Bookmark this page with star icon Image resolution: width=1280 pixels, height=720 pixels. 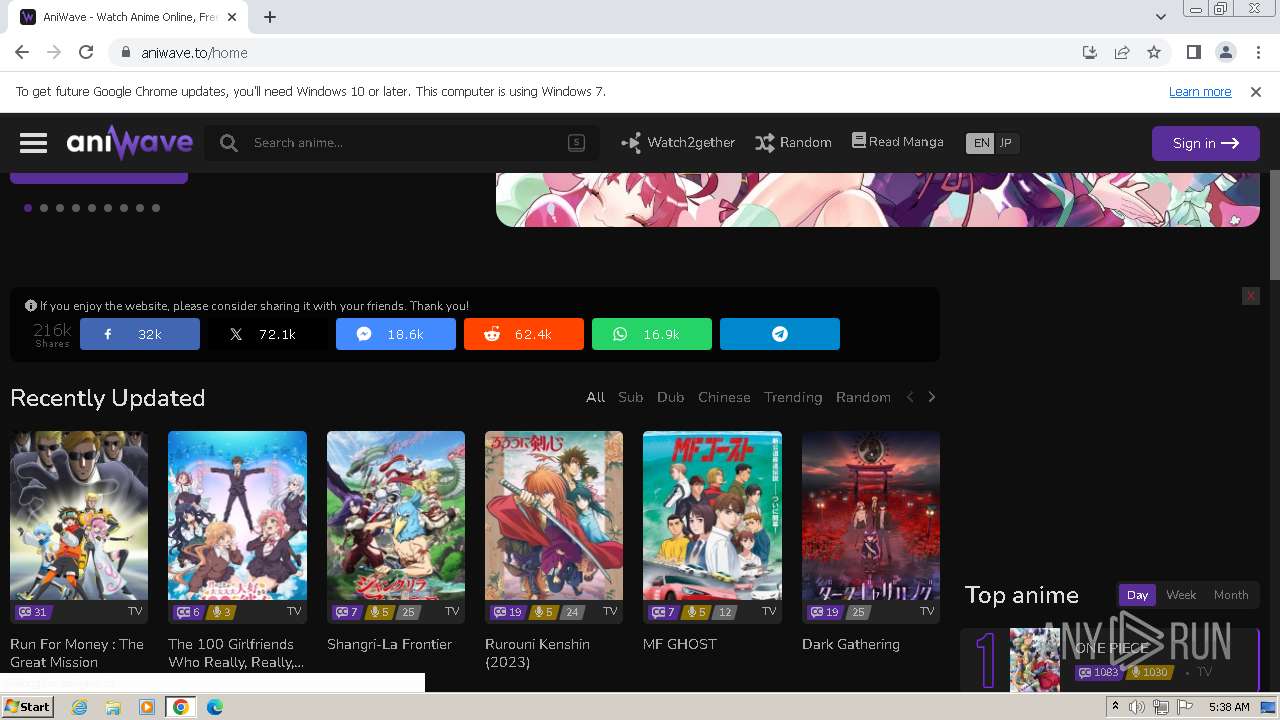[x=1154, y=53]
